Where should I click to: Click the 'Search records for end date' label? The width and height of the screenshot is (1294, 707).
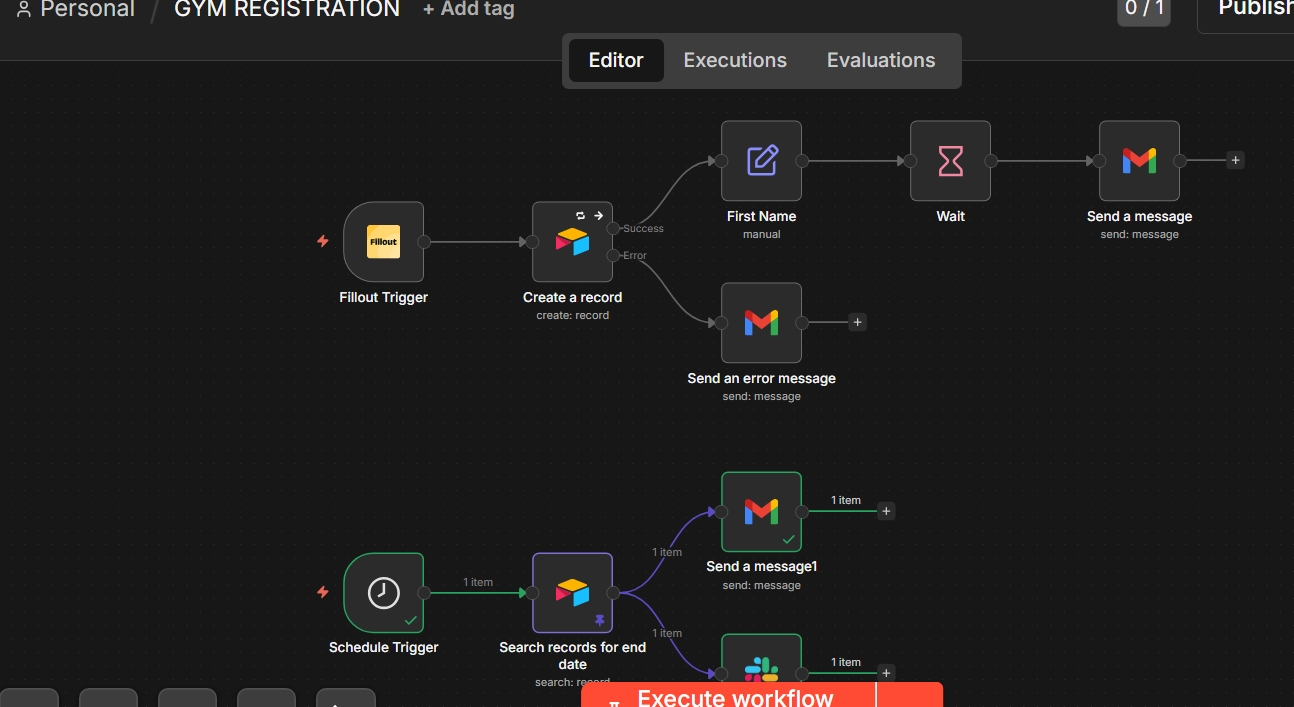point(572,655)
